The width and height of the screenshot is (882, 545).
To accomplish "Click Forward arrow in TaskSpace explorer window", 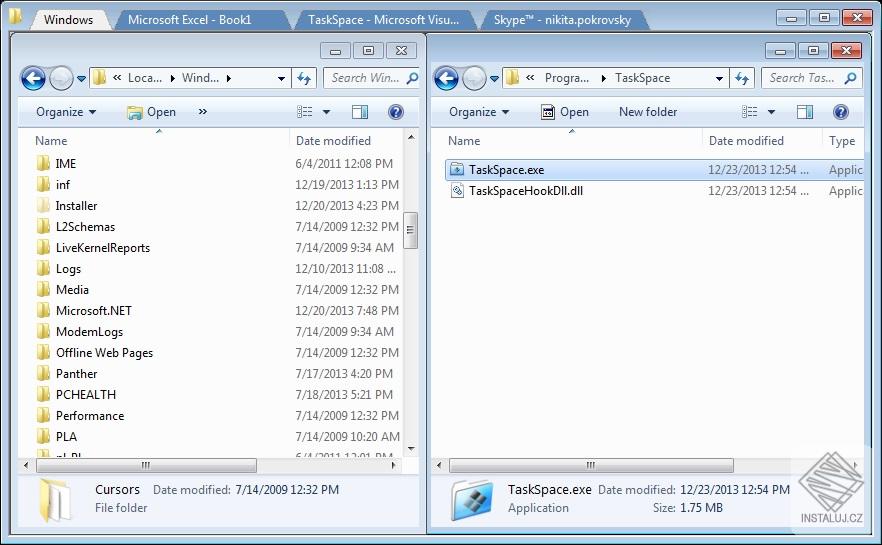I will coord(474,78).
